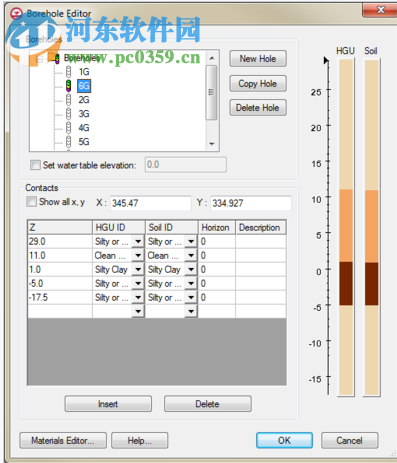Click the orange Soil column layer
Viewport: 397px width, 463px height.
tap(371, 226)
